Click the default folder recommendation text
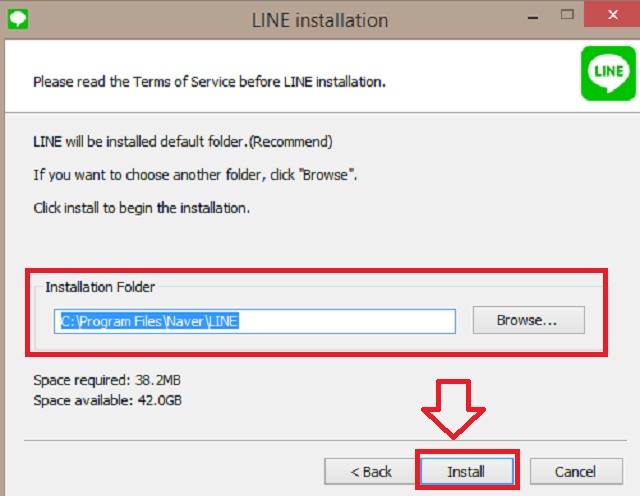This screenshot has width=640, height=496. point(182,141)
